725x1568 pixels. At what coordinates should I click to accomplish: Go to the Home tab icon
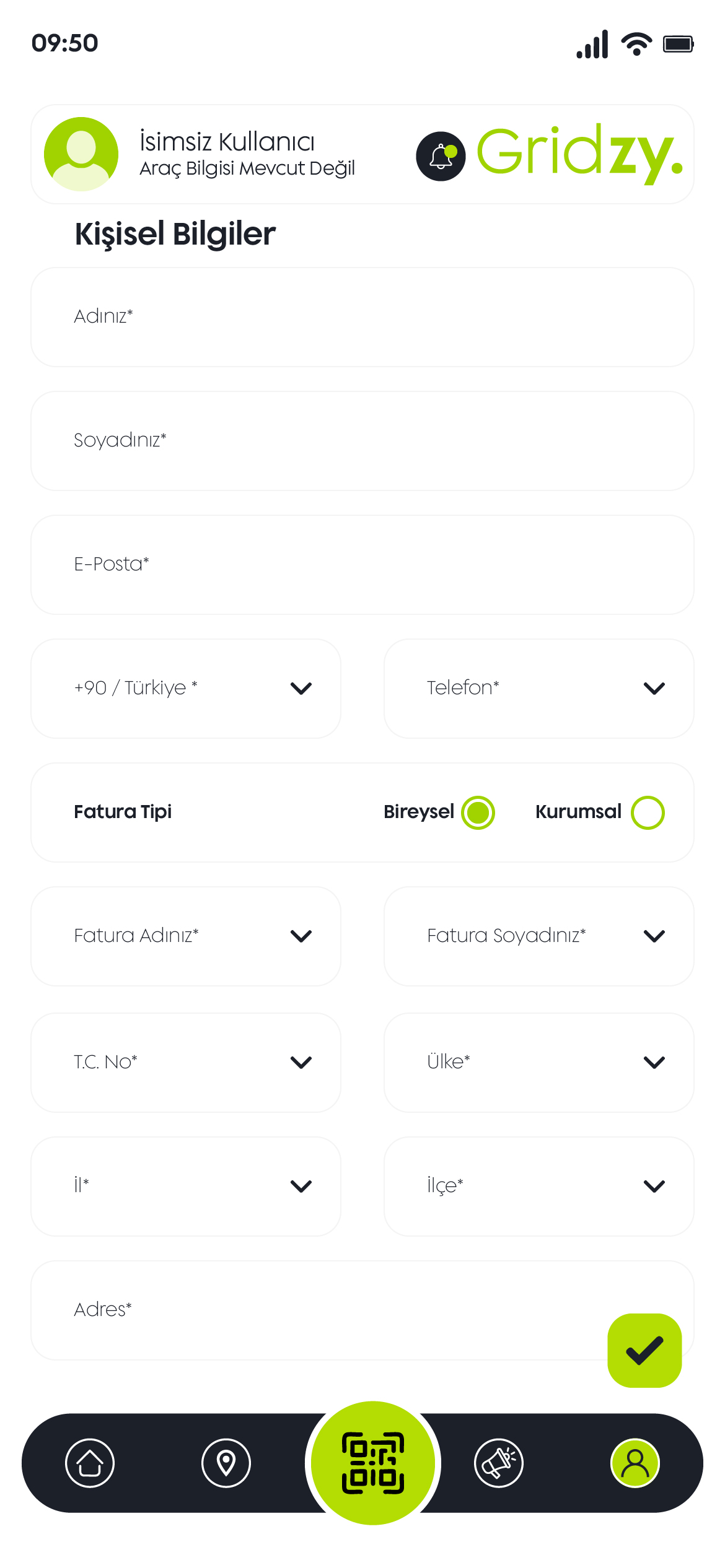[90, 1463]
